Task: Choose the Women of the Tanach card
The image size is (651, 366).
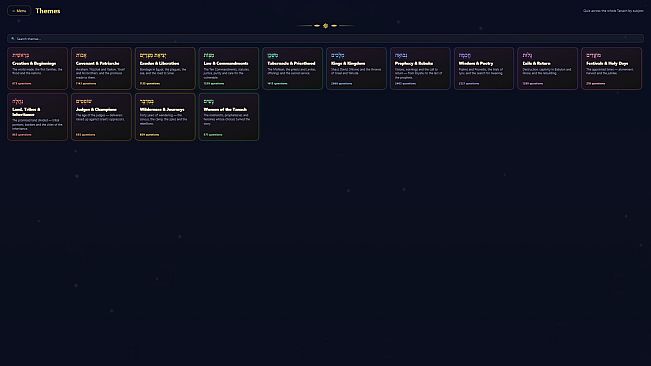Action: 229,117
